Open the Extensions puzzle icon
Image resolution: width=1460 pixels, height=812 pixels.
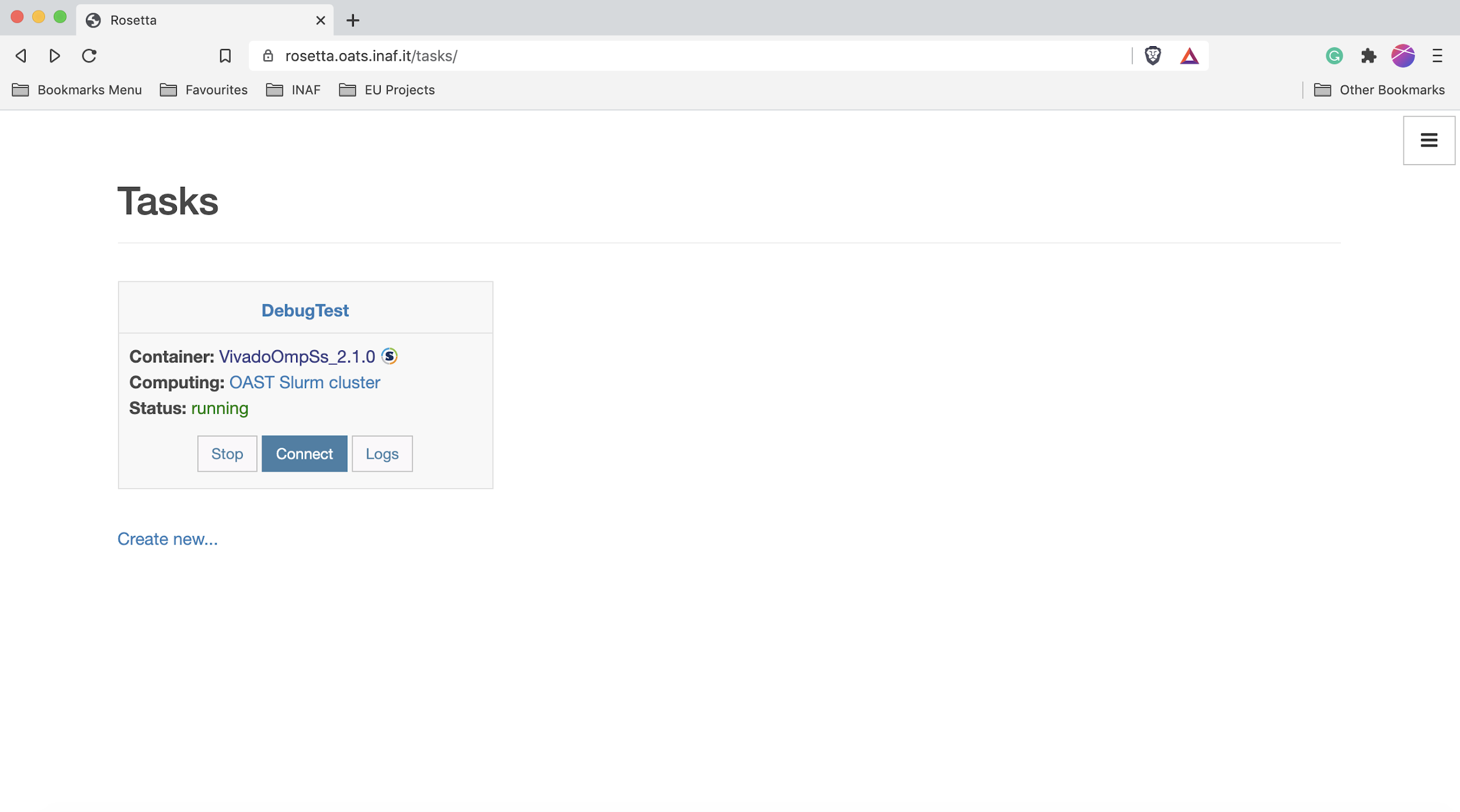point(1368,56)
